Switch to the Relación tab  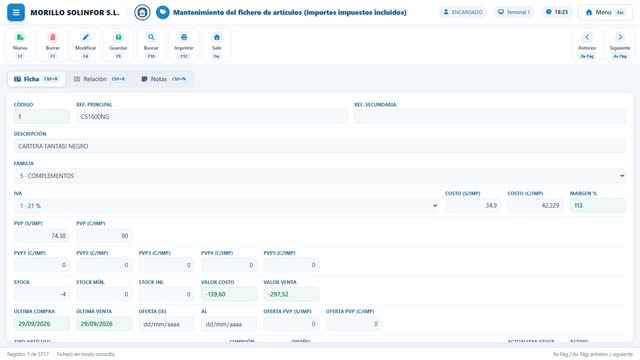tap(100, 79)
